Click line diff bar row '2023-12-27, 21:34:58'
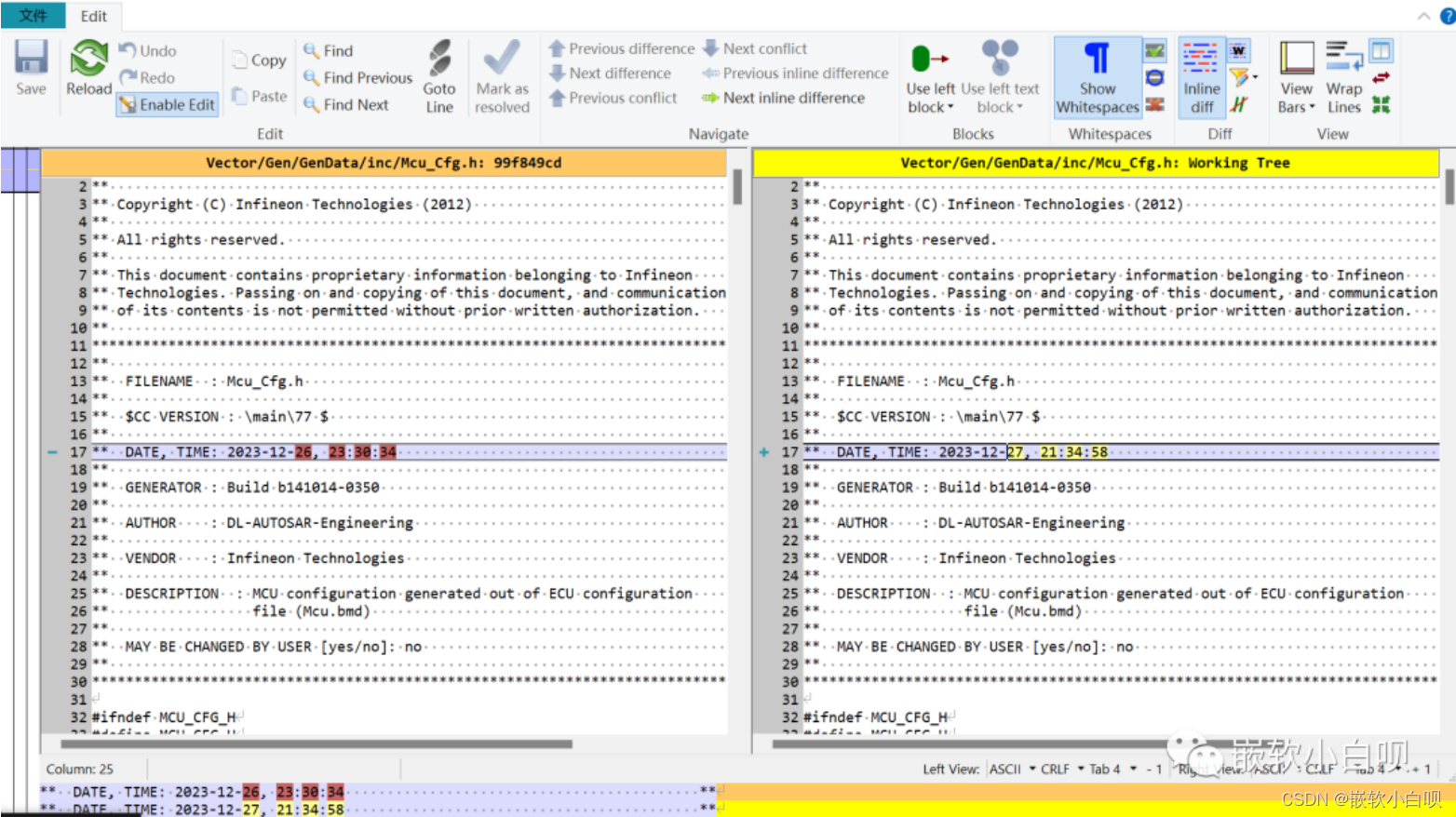The height and width of the screenshot is (817, 1456). [382, 810]
